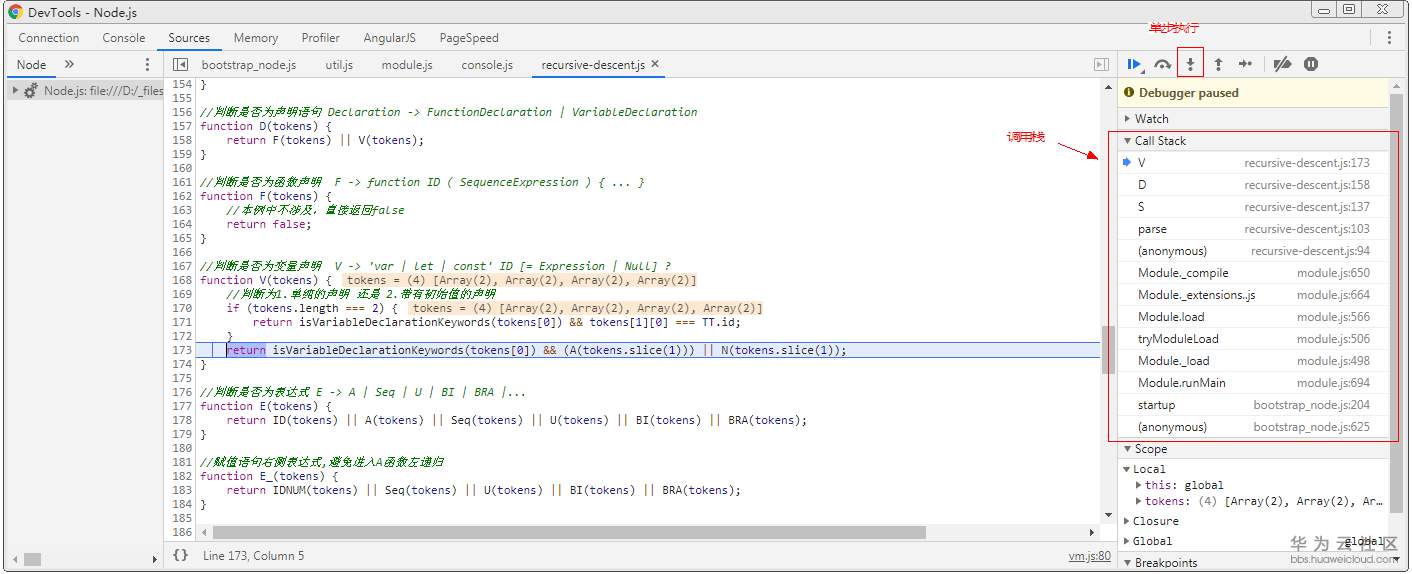Select Module._load call stack frame
The height and width of the screenshot is (574, 1412).
[x=1254, y=361]
